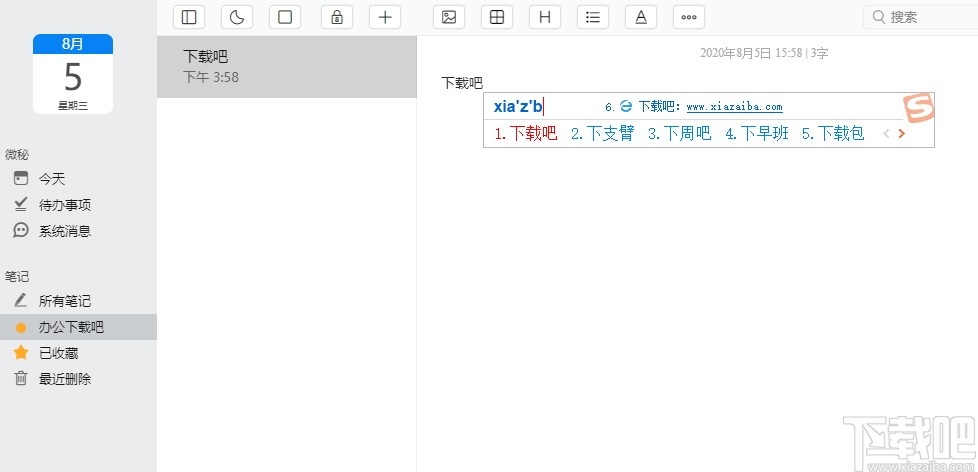Click the search field
Image resolution: width=978 pixels, height=472 pixels.
pos(921,17)
